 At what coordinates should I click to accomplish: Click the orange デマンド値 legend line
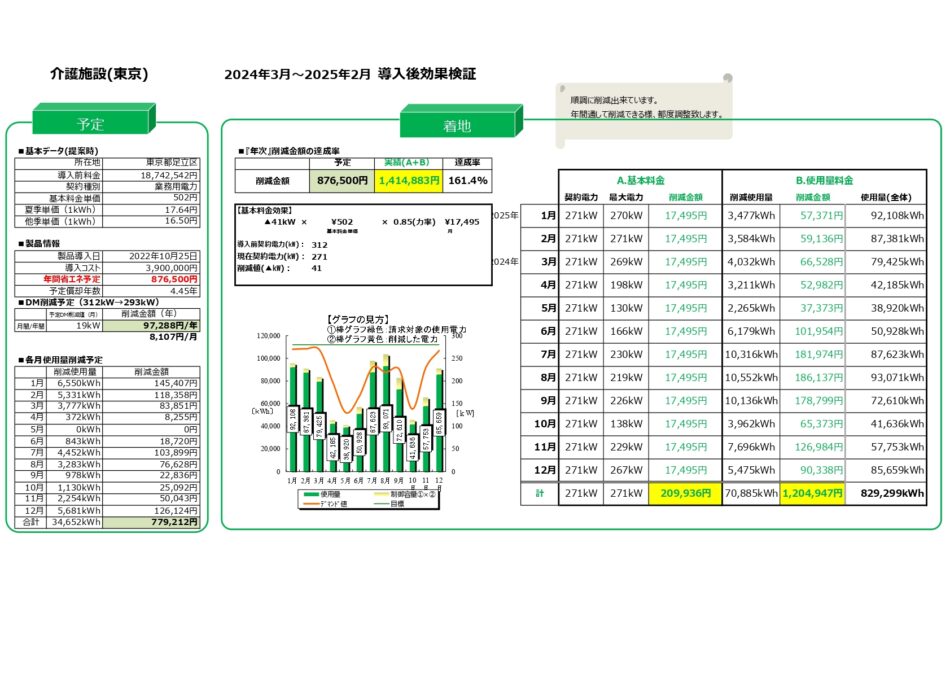(312, 502)
